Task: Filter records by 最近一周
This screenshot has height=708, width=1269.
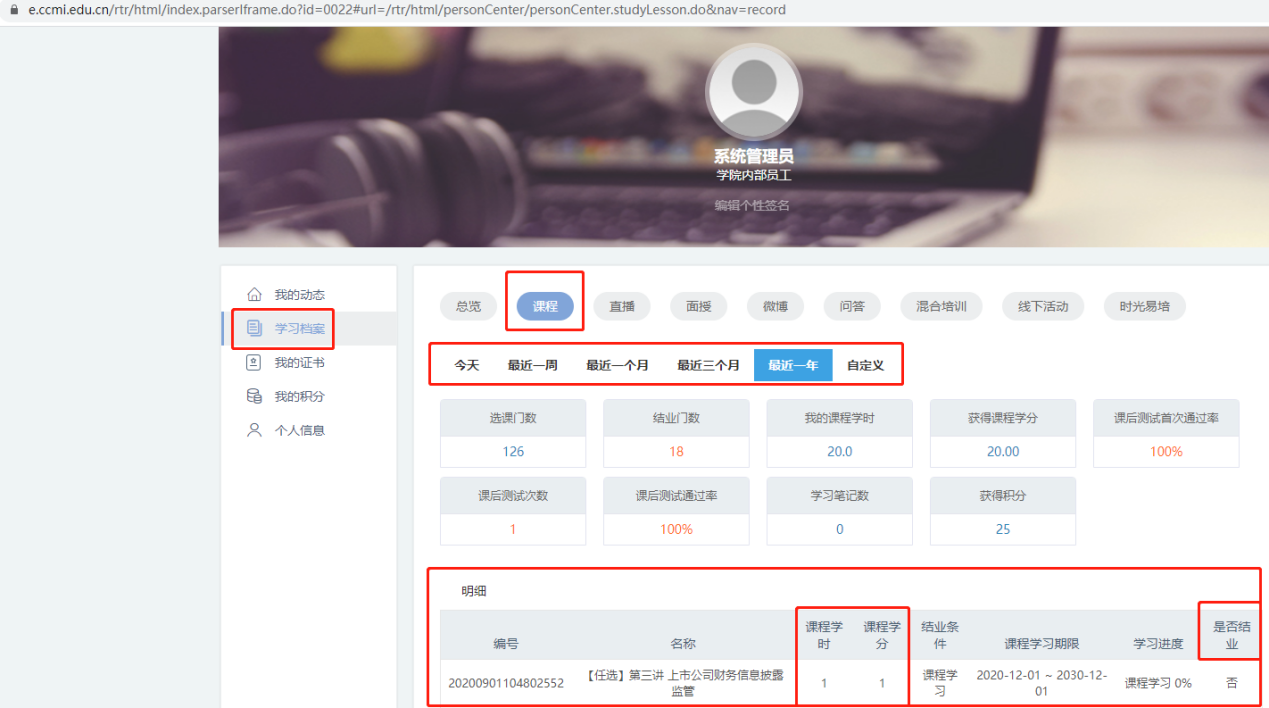Action: (x=532, y=365)
